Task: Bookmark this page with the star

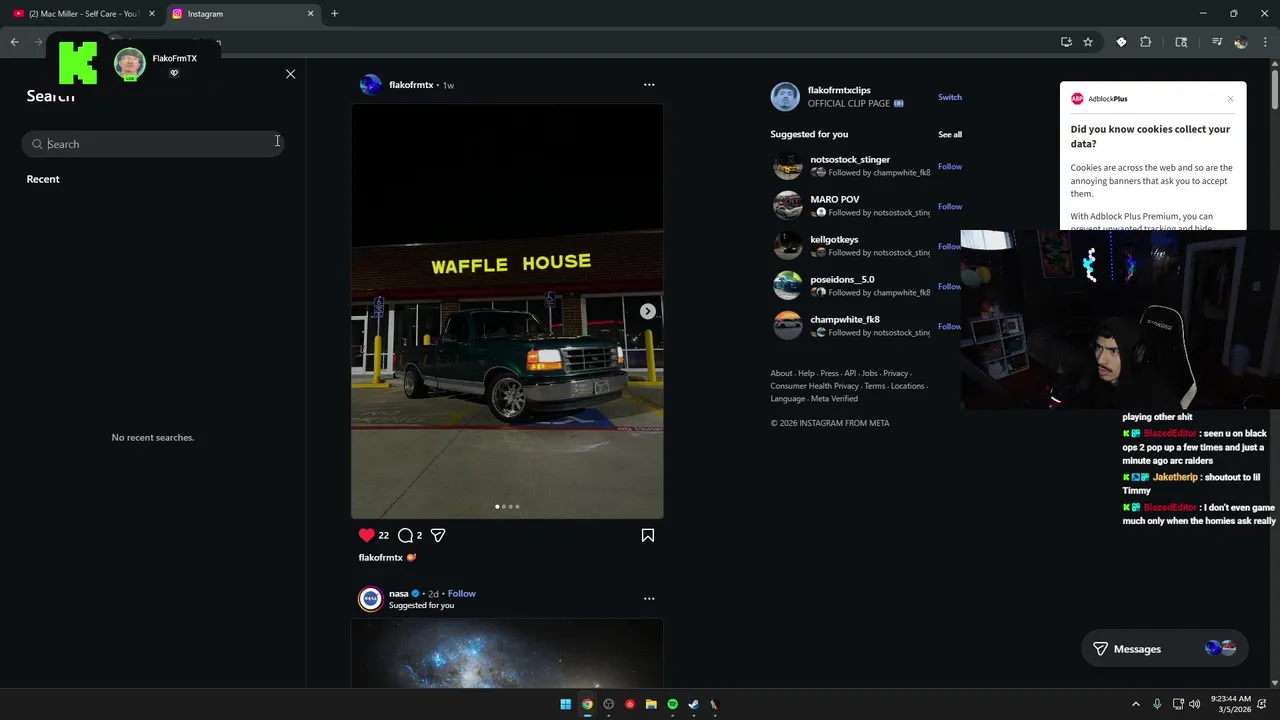Action: [x=1088, y=42]
